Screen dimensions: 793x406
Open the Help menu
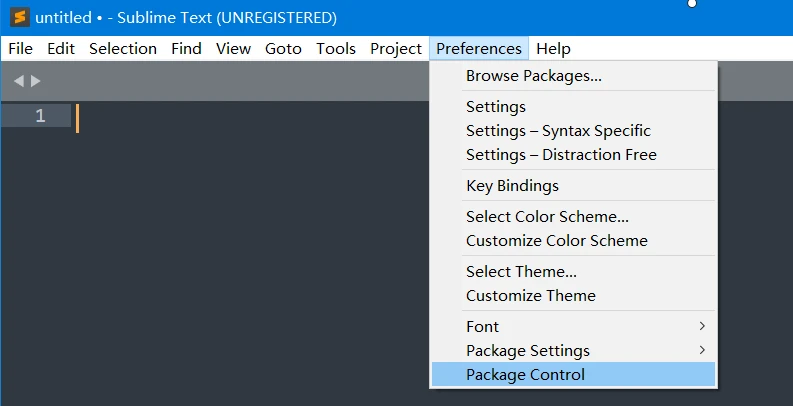(x=553, y=48)
